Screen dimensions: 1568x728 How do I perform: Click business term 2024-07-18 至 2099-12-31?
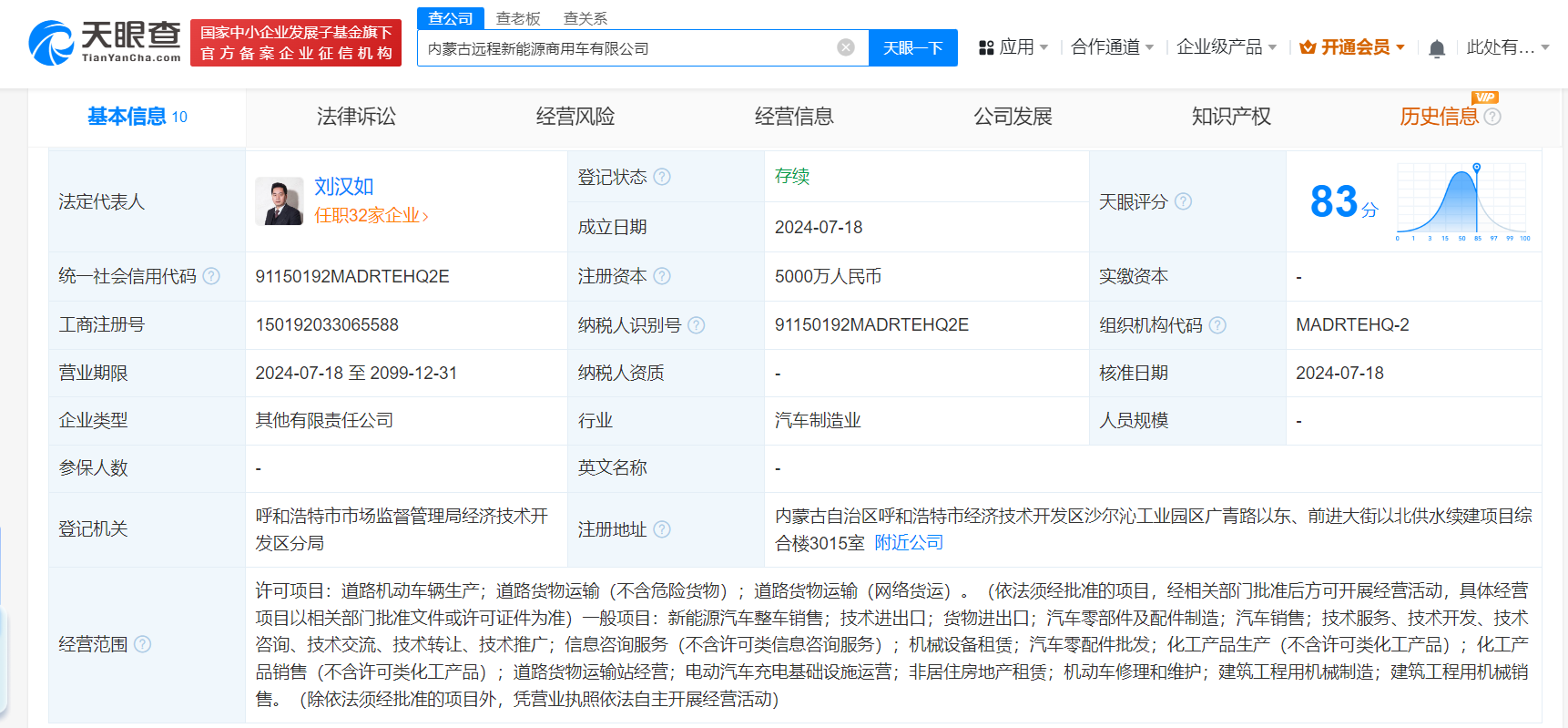coord(356,373)
